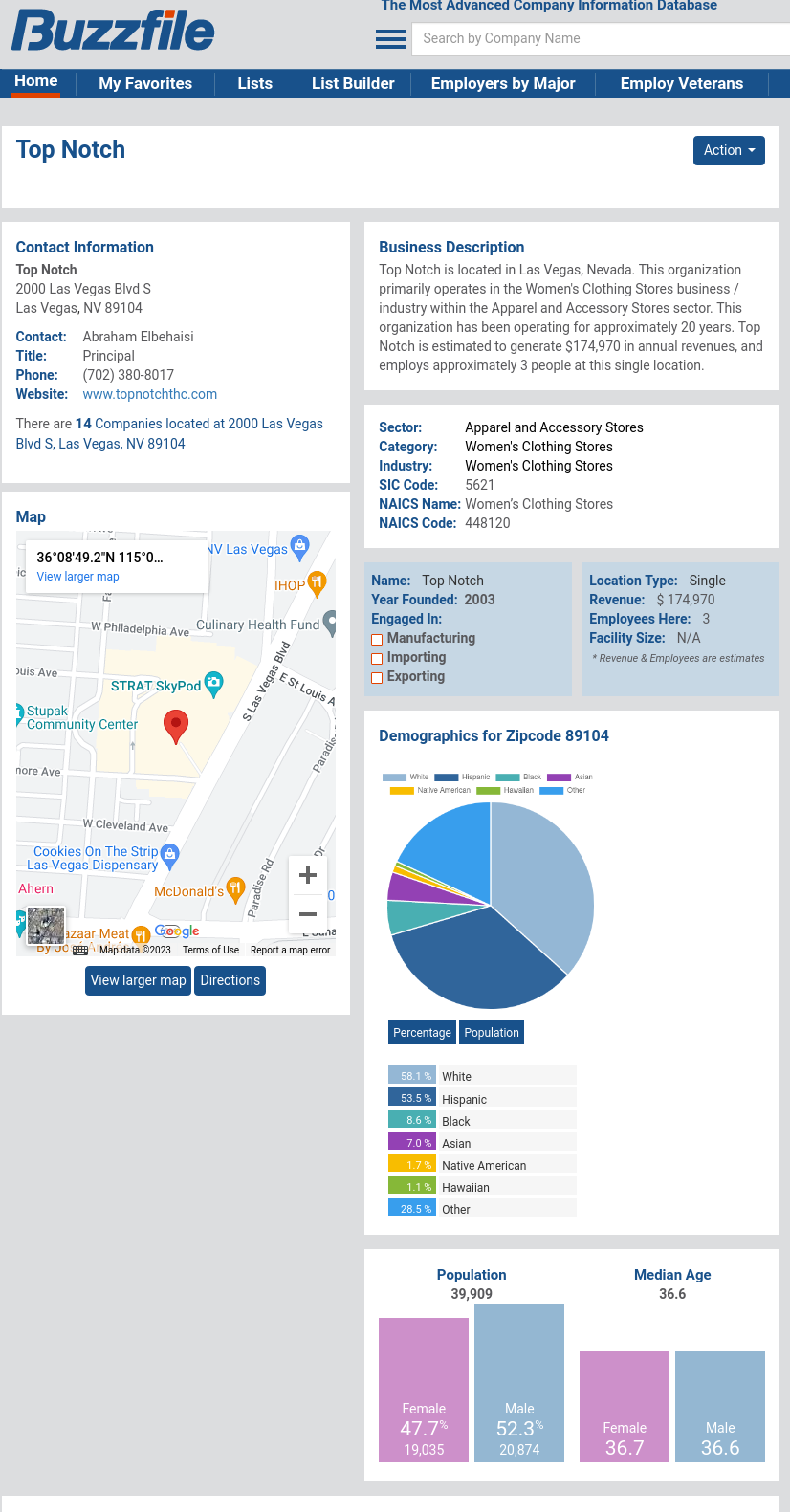This screenshot has width=790, height=1512.
Task: Open Employers by Major menu item
Action: pos(503,83)
